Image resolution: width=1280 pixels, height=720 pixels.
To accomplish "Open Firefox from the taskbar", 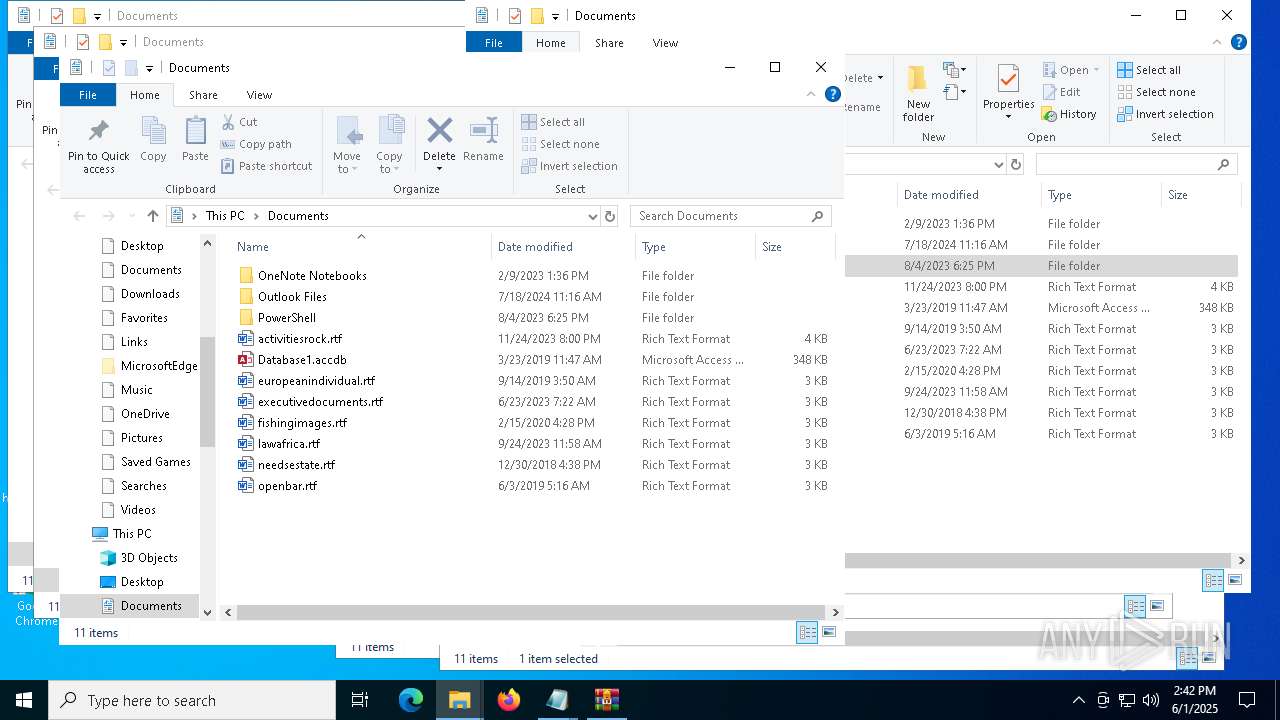I will tap(509, 700).
